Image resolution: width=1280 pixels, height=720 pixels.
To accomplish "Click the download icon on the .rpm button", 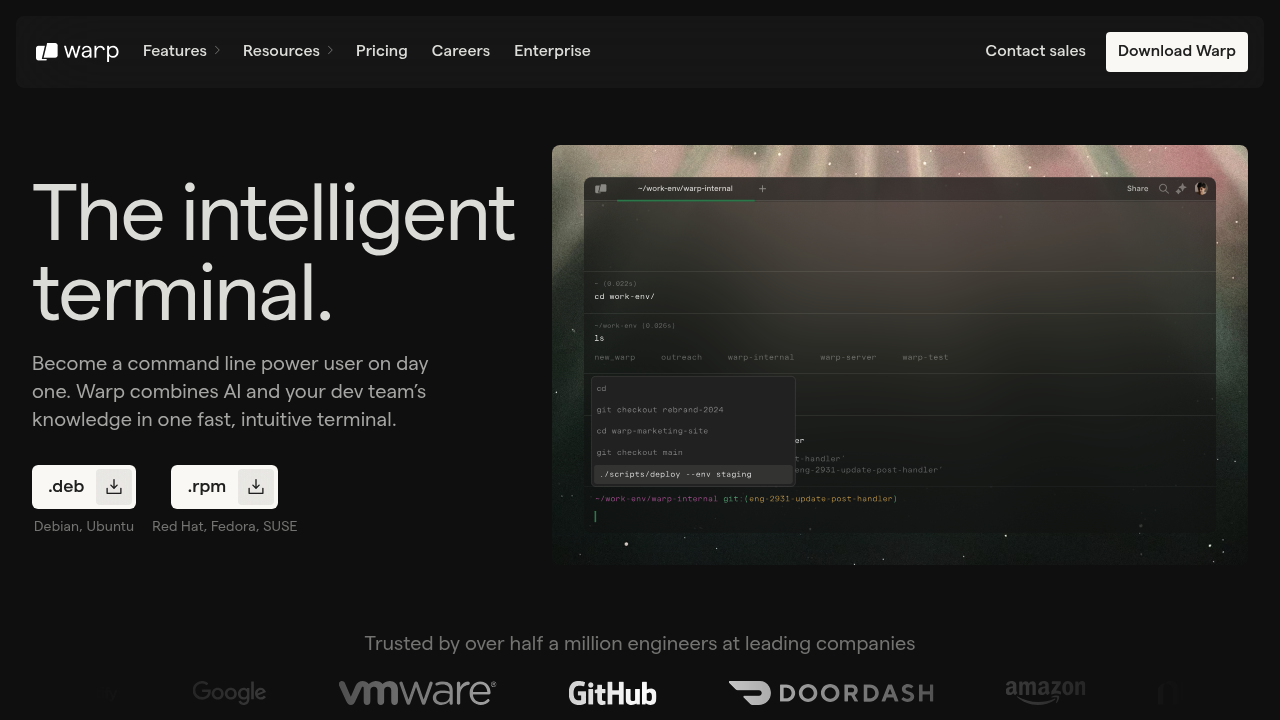I will [x=256, y=487].
